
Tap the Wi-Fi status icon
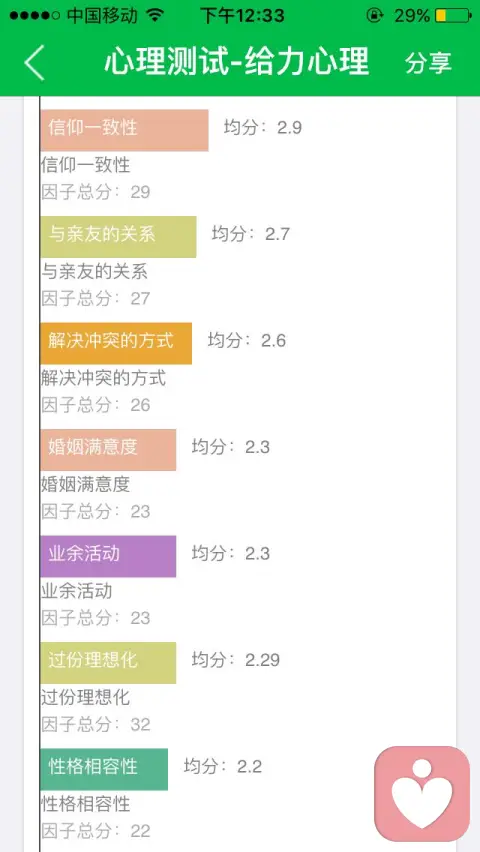pyautogui.click(x=155, y=15)
